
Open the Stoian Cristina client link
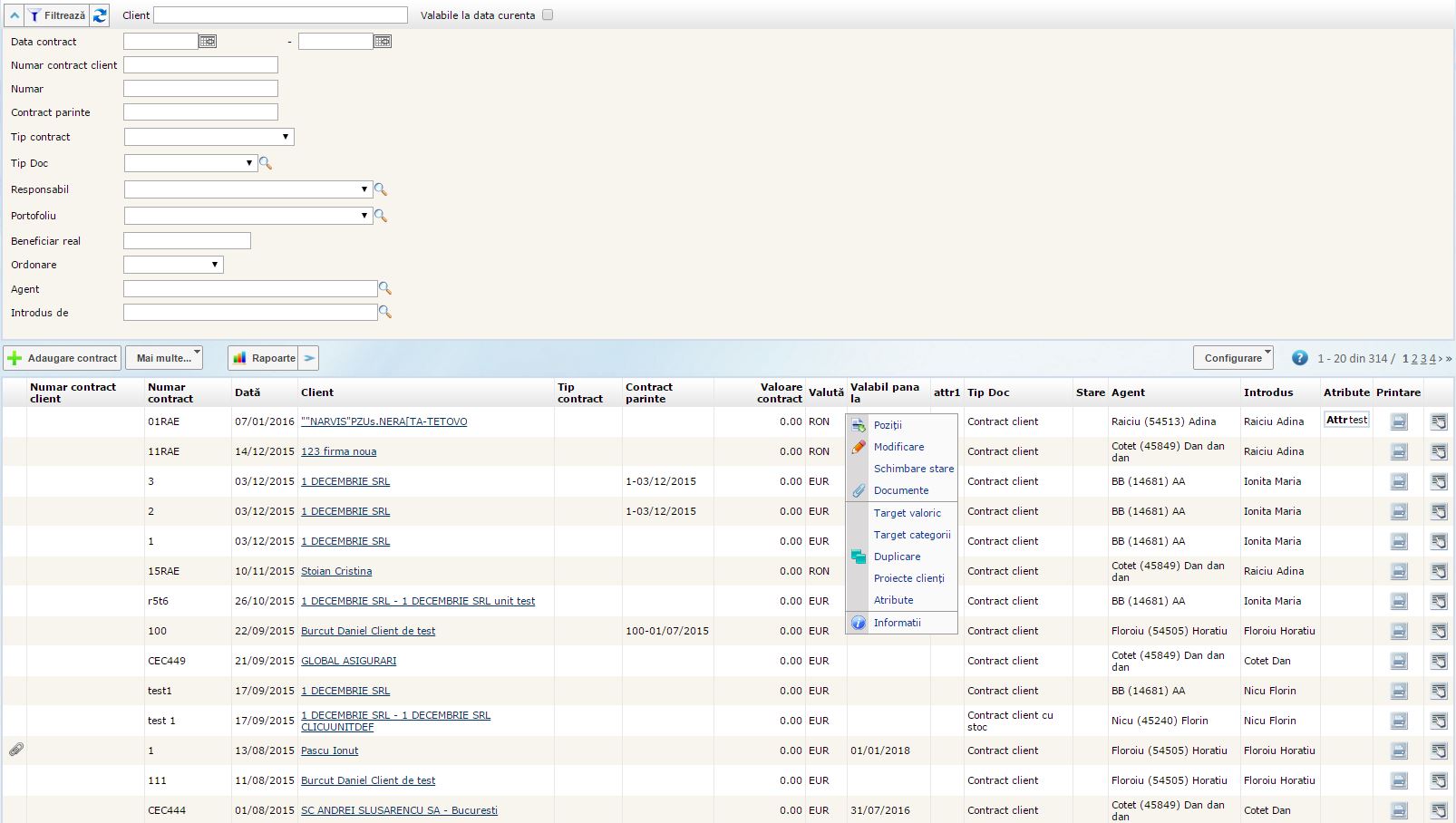pos(336,571)
